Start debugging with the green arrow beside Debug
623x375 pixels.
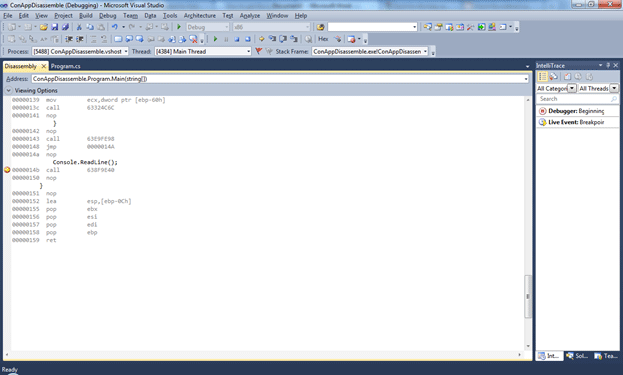[x=179, y=27]
